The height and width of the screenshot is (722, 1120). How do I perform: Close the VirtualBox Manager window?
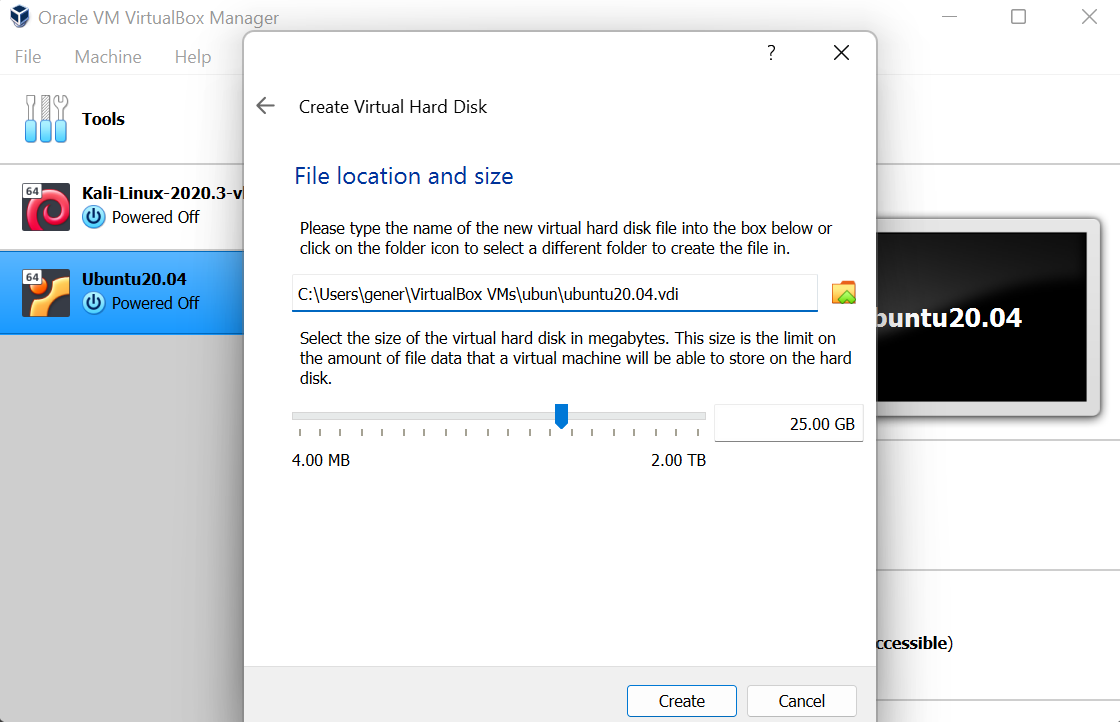pos(1089,16)
